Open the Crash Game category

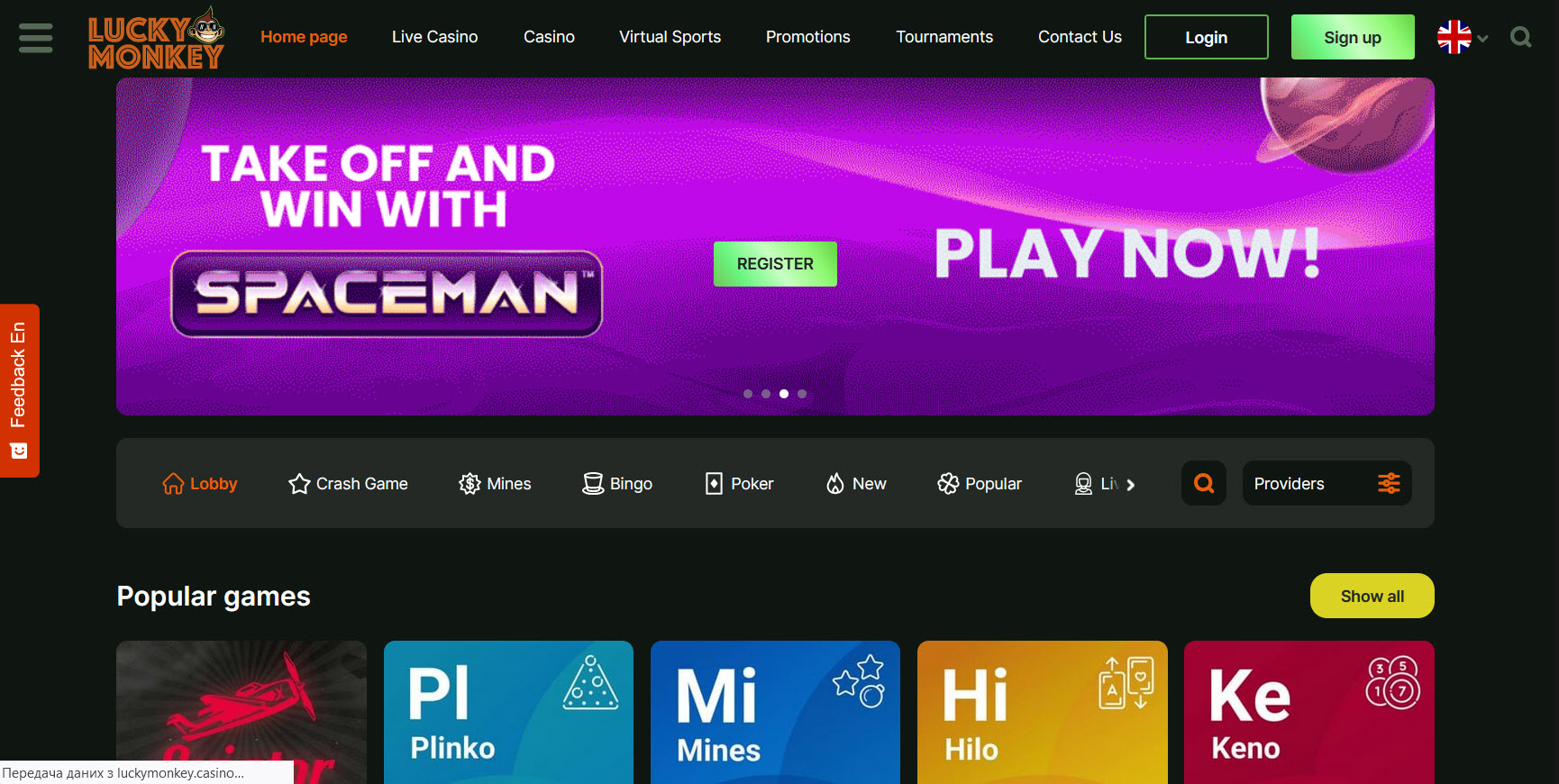pos(348,484)
